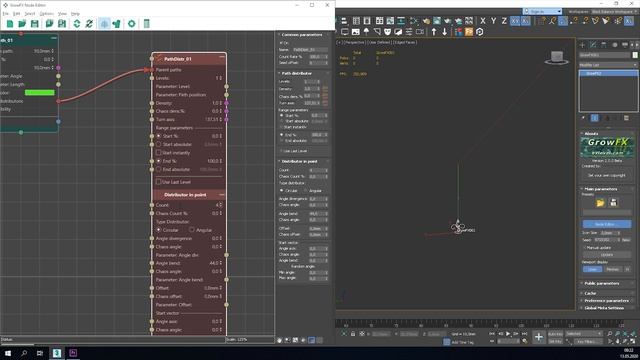The height and width of the screenshot is (360, 640).
Task: Click the open preset folder icon in Main parameters
Action: [600, 203]
